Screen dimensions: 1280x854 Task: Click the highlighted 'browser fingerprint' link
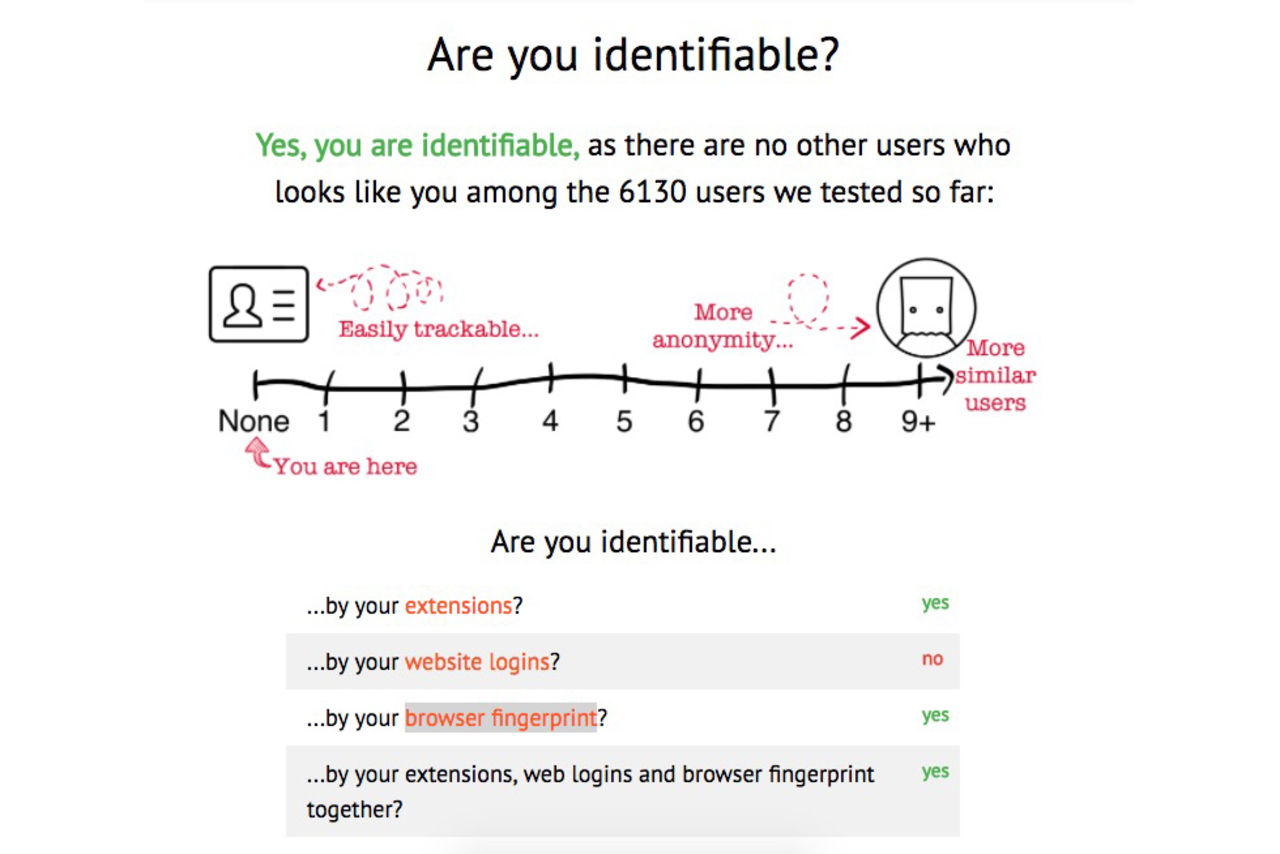pyautogui.click(x=500, y=718)
